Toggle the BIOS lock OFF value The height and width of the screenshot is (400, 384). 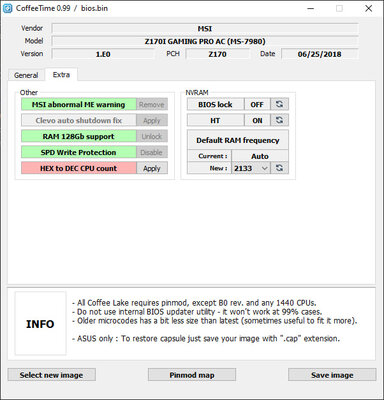257,104
